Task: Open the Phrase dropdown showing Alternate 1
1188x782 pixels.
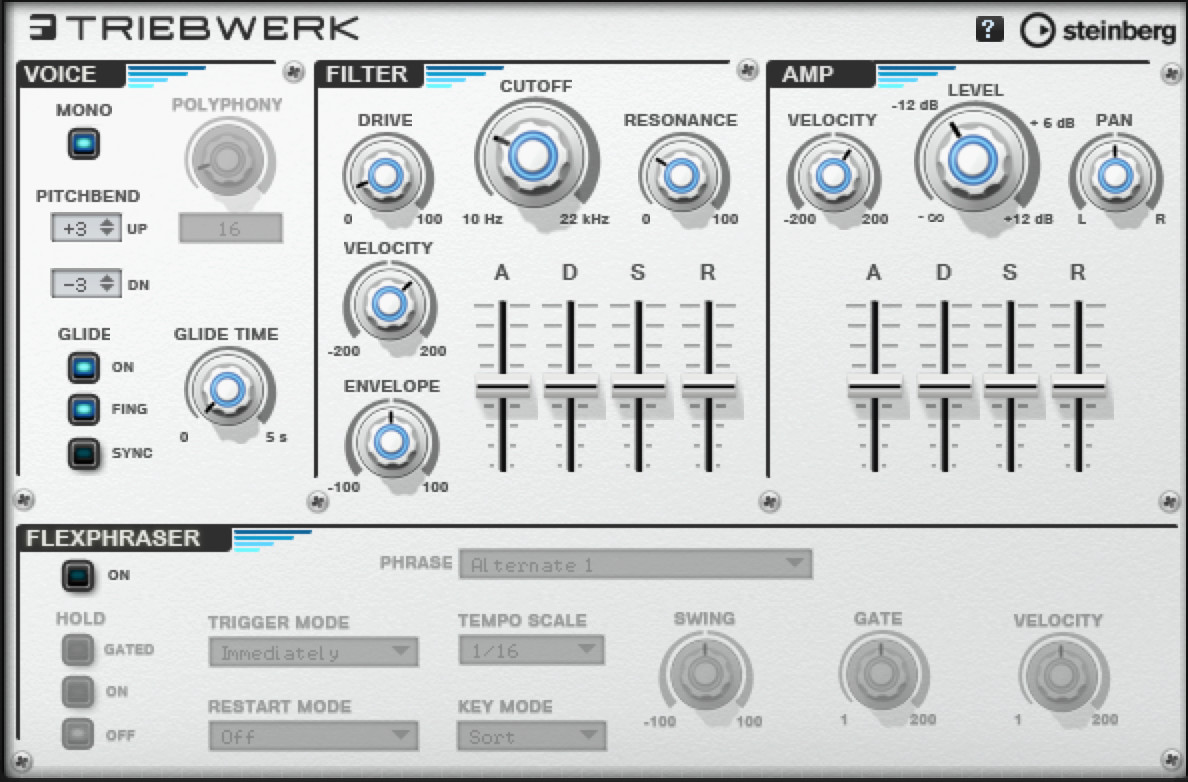Action: tap(636, 565)
